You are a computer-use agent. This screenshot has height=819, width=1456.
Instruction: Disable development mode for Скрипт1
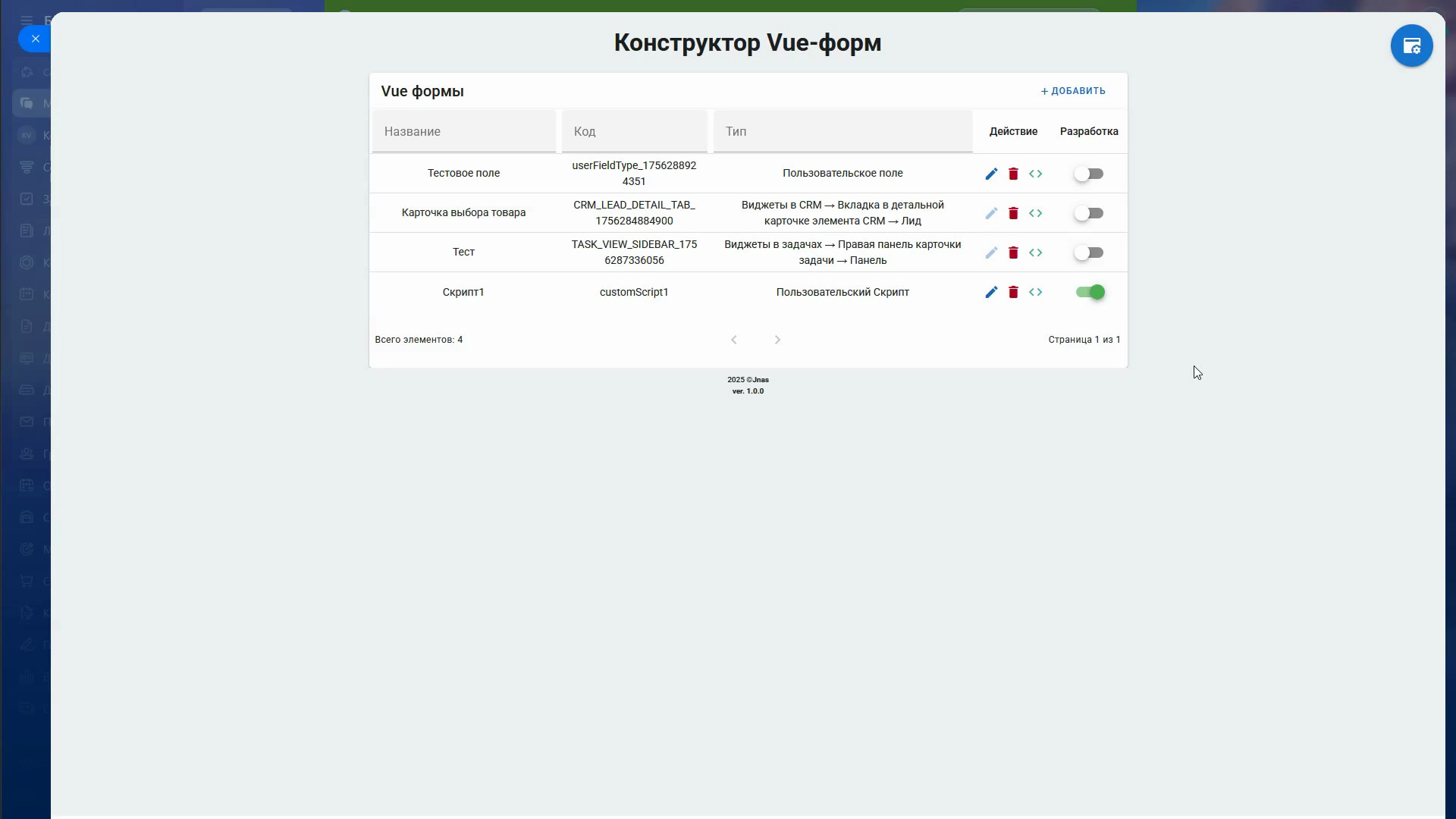pos(1090,292)
